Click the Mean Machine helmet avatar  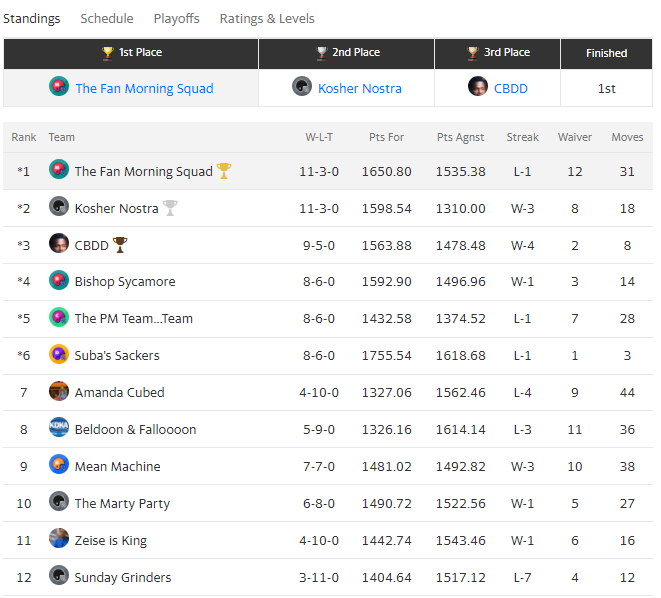59,465
